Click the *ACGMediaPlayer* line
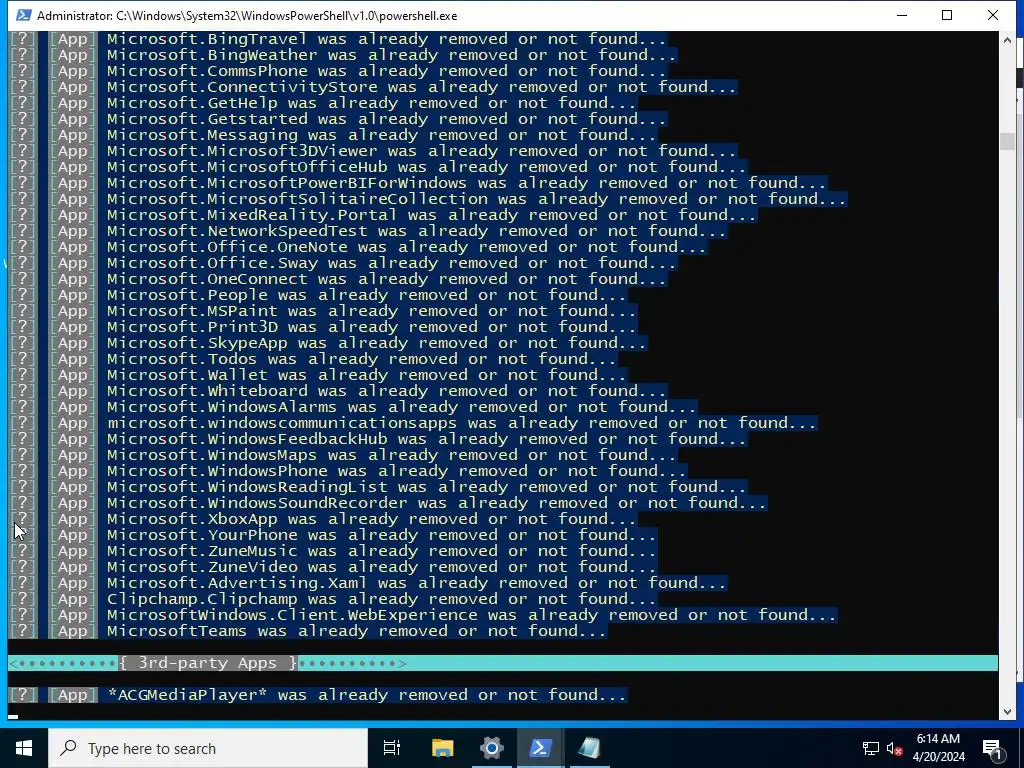Screen dimensions: 1024x768 coord(319,695)
